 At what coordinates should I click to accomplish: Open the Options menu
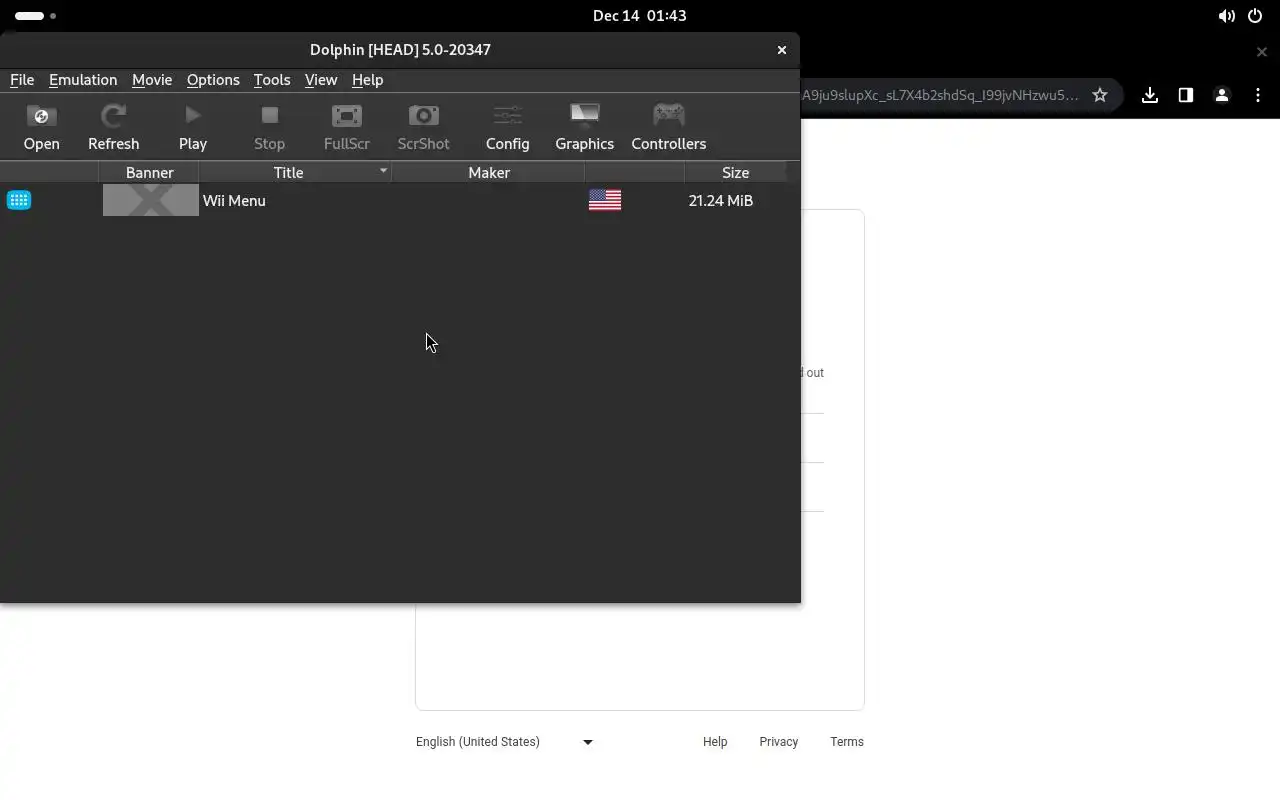[x=213, y=80]
